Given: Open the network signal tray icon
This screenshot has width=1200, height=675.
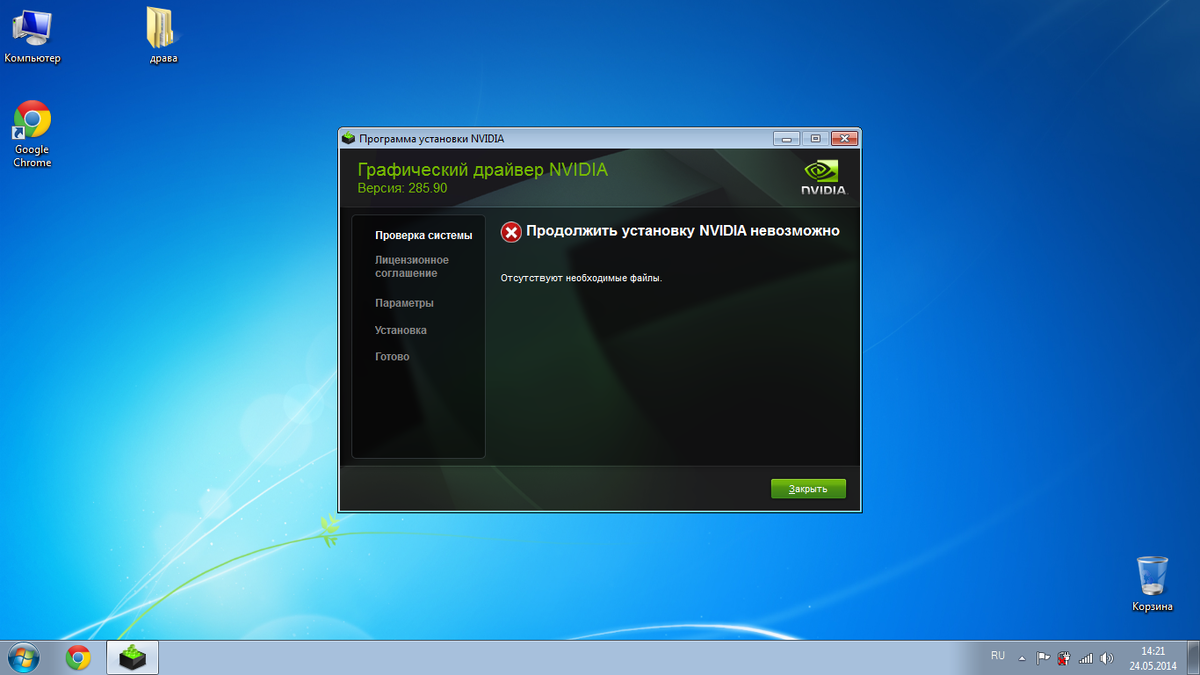Looking at the screenshot, I should tap(1086, 658).
